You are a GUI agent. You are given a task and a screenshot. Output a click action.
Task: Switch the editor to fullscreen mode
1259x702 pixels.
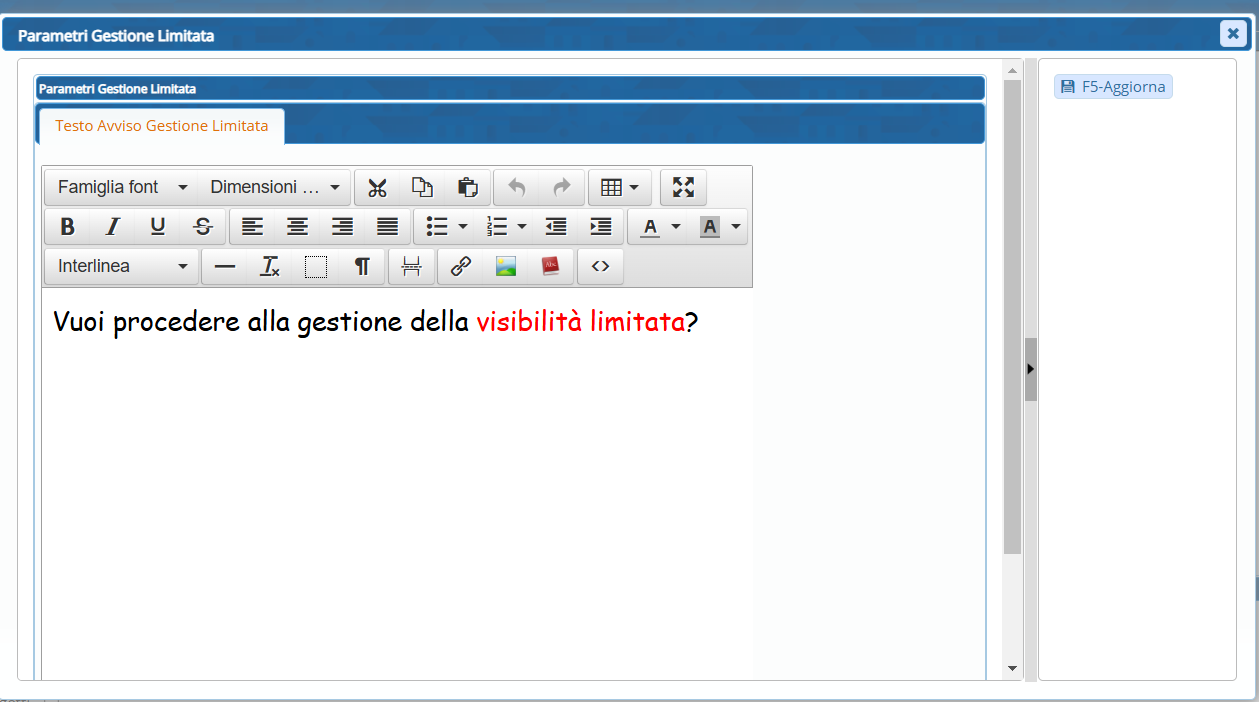click(x=683, y=187)
